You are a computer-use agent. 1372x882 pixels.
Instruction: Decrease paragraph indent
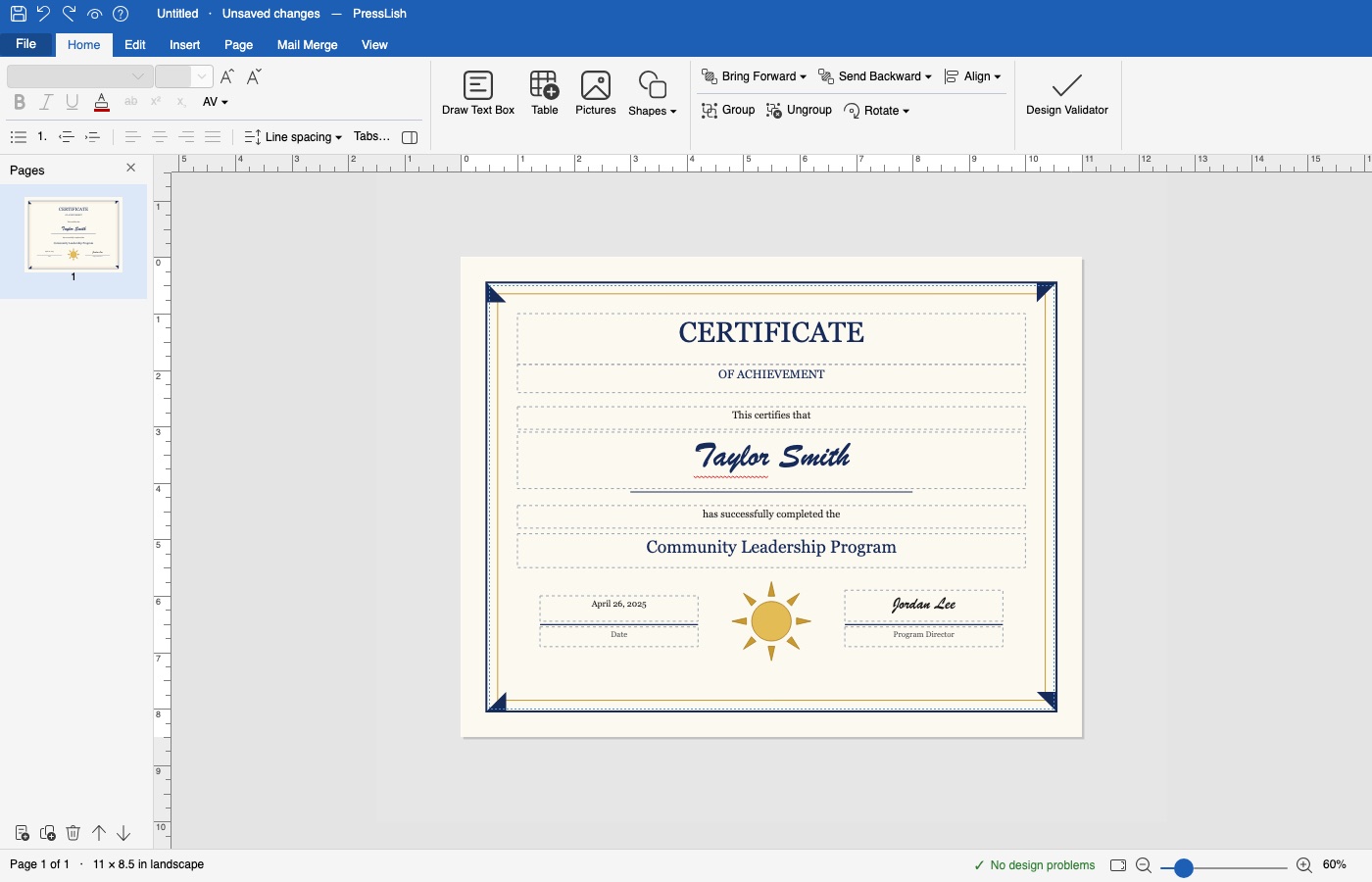67,137
